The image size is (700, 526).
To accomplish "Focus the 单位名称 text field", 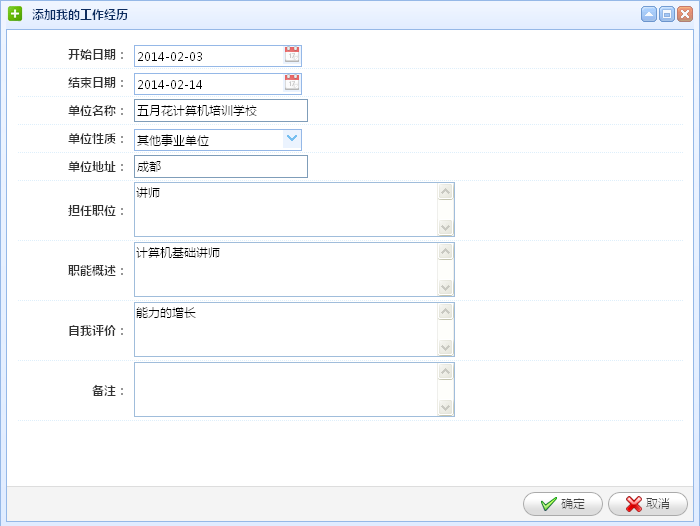I will click(x=221, y=110).
